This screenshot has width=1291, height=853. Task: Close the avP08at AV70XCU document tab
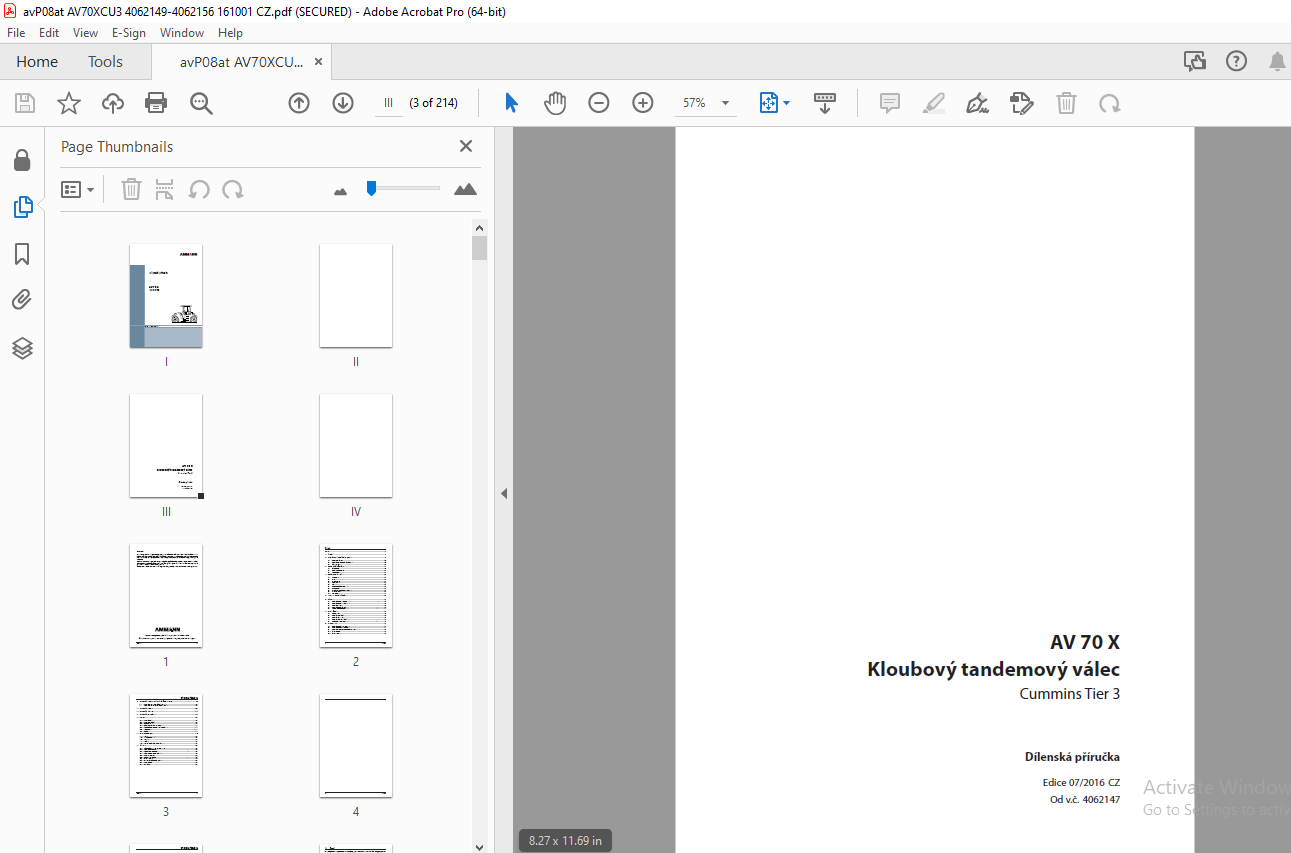318,62
